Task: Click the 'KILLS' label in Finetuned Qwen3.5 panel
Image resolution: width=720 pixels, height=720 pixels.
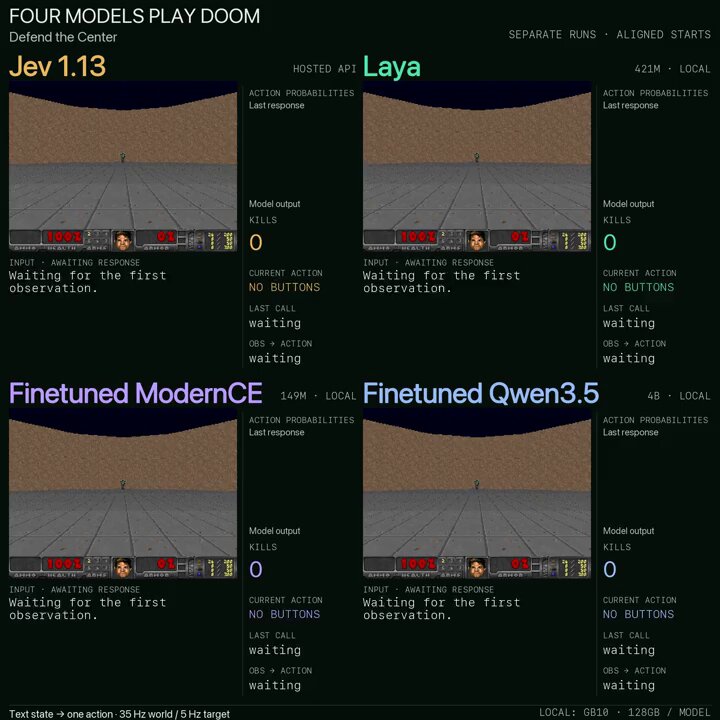Action: pos(617,547)
